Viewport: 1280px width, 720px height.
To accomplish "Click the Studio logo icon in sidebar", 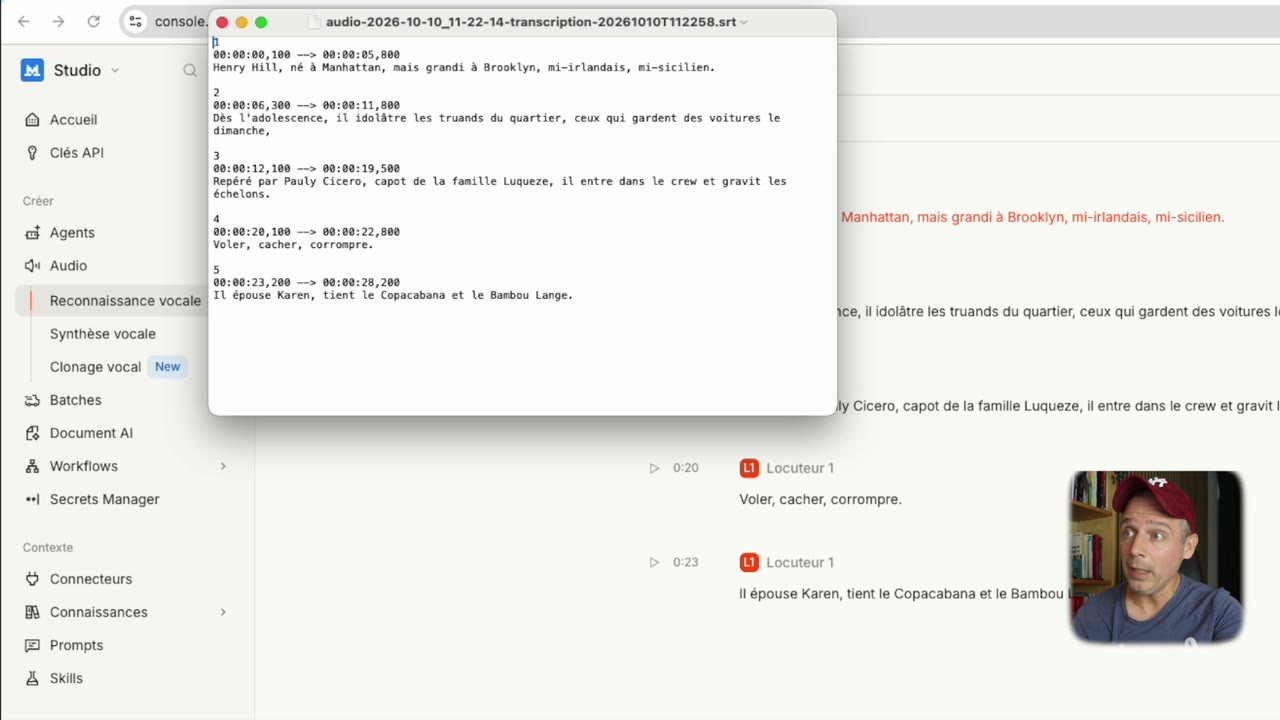I will pyautogui.click(x=32, y=70).
